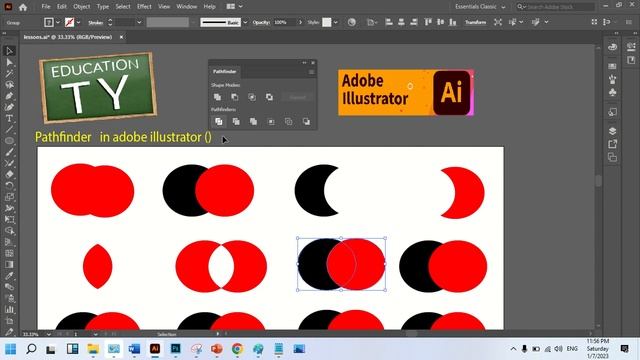Open the brush definition Basic dropdown
This screenshot has width=640, height=360.
click(245, 22)
